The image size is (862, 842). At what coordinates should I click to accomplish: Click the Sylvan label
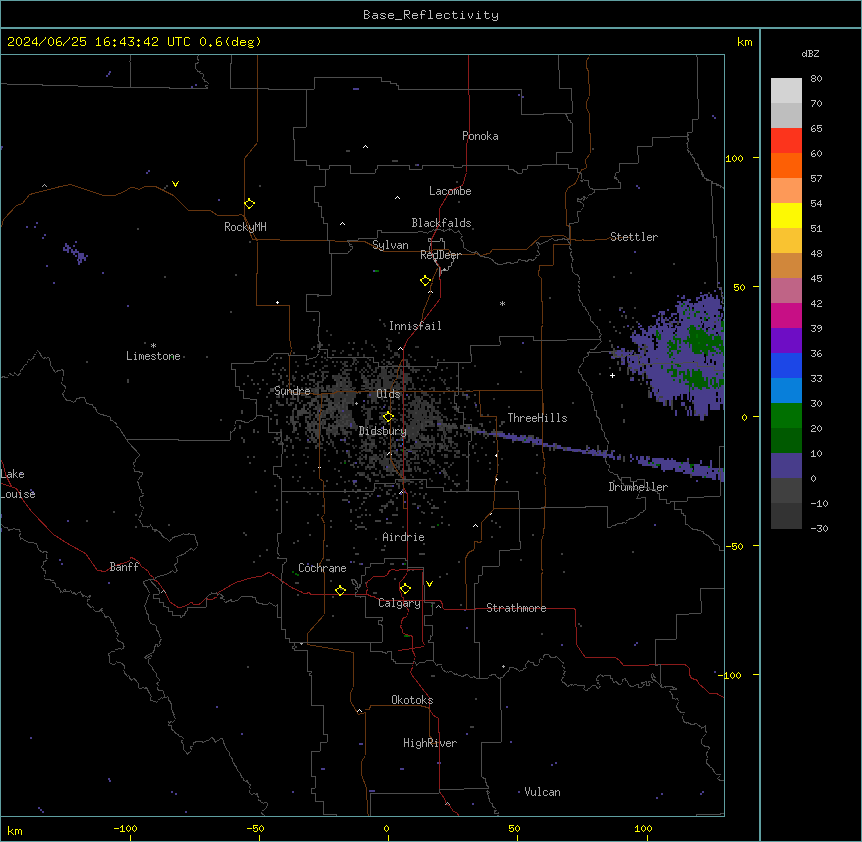click(x=390, y=245)
